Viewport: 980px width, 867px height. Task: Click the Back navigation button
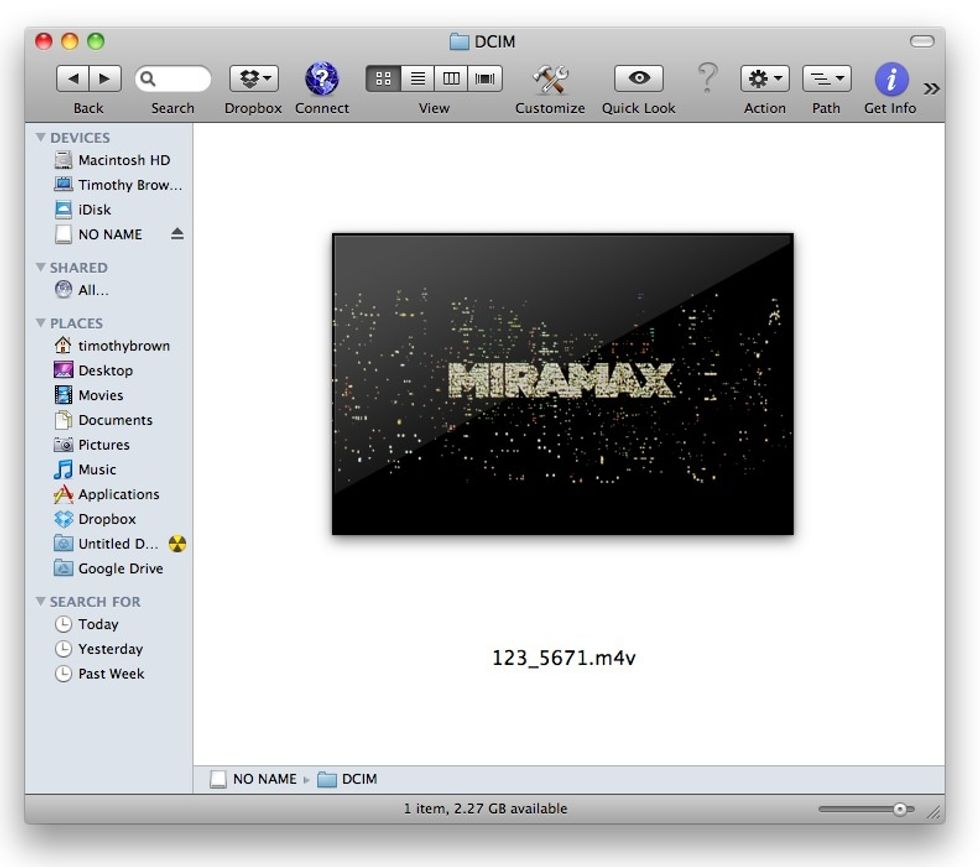click(x=74, y=77)
